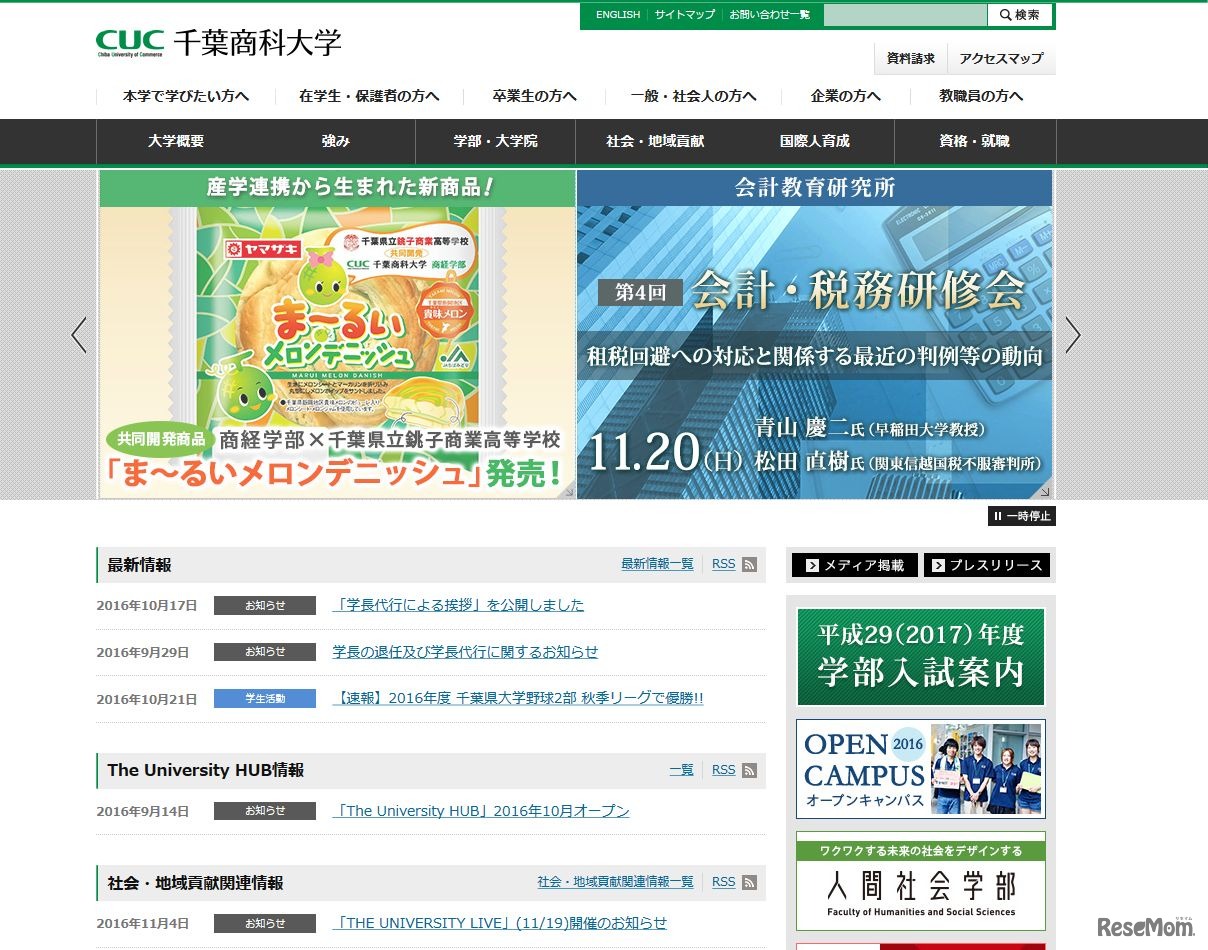This screenshot has width=1208, height=950.
Task: Click the carousel previous arrow
Action: click(79, 335)
